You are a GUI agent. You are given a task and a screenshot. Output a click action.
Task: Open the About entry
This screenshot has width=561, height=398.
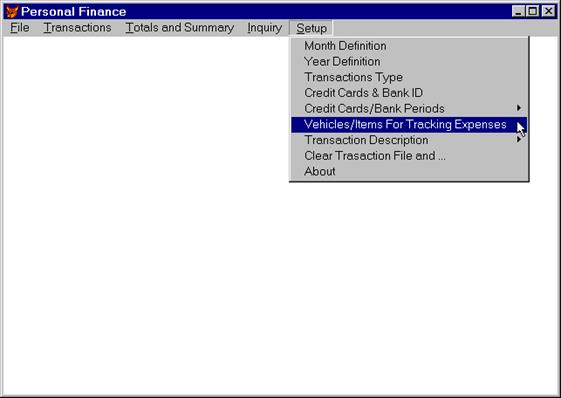(x=409, y=171)
